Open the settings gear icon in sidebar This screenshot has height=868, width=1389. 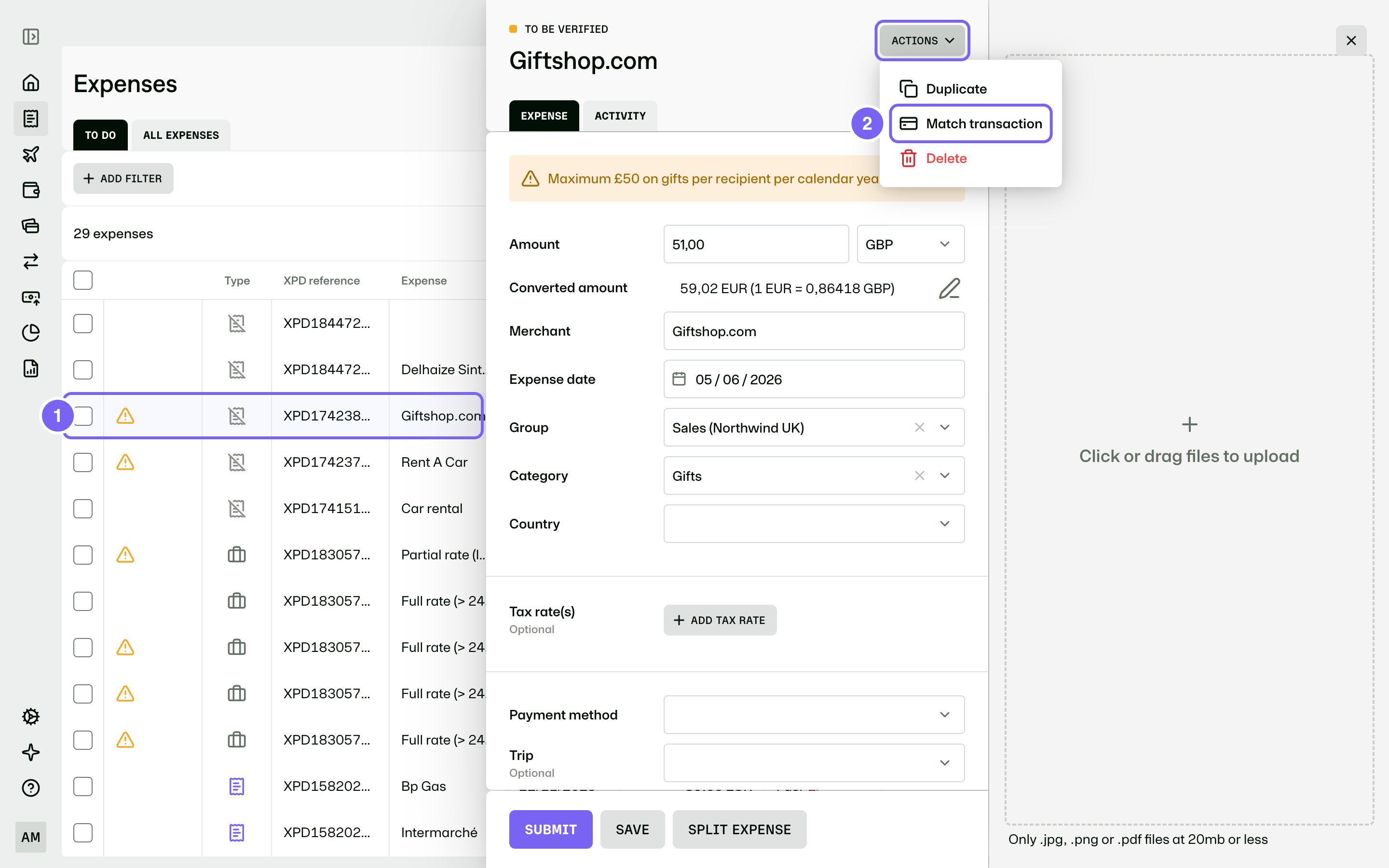click(x=30, y=717)
